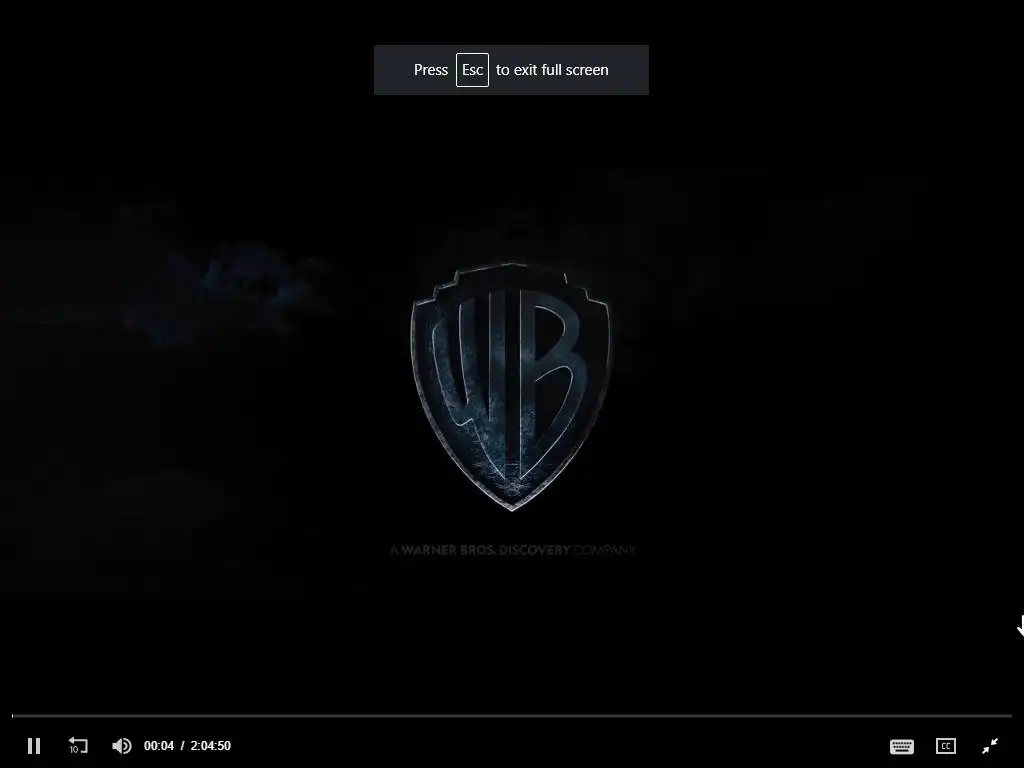
Task: Click the 'to exit full screen' message
Action: 552,70
